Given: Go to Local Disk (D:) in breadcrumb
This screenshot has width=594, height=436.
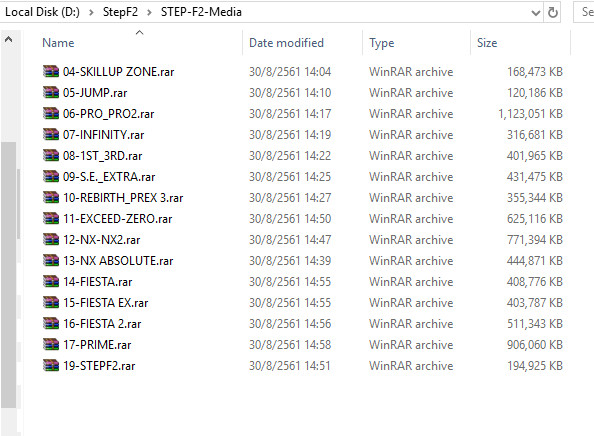Looking at the screenshot, I should pyautogui.click(x=42, y=12).
